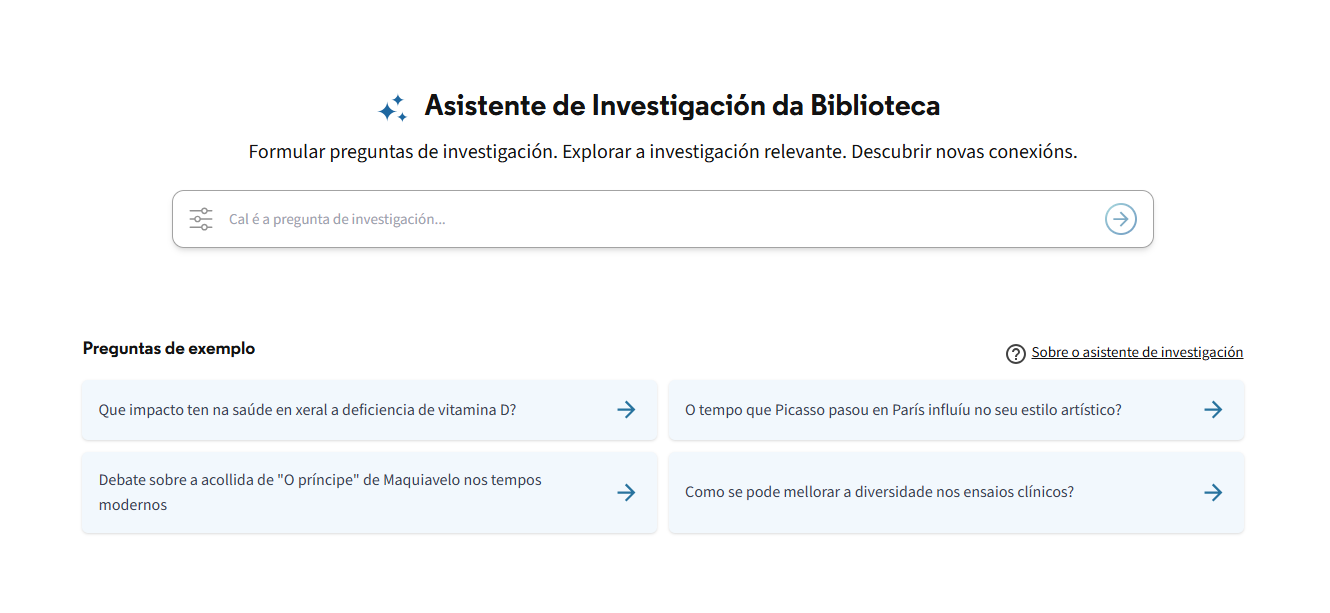The image size is (1330, 613).
Task: Click the sparkle icon beside the page title
Action: click(x=392, y=108)
